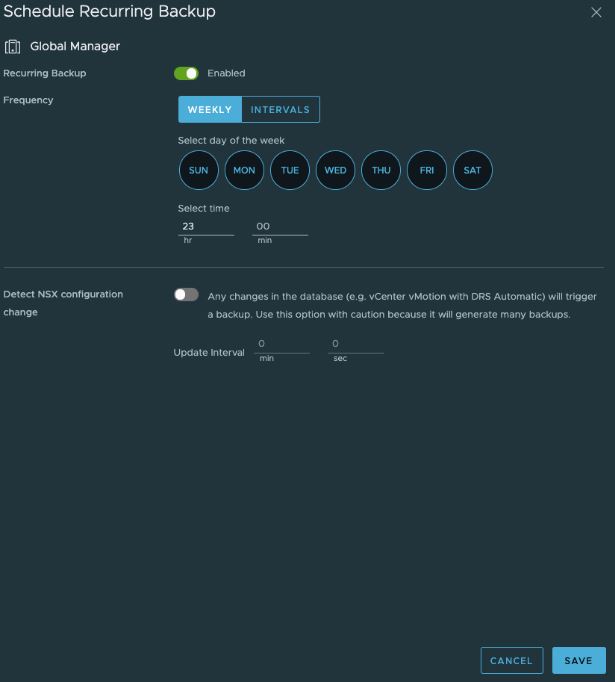This screenshot has width=615, height=682.
Task: Click the Global Manager icon
Action: click(x=13, y=46)
